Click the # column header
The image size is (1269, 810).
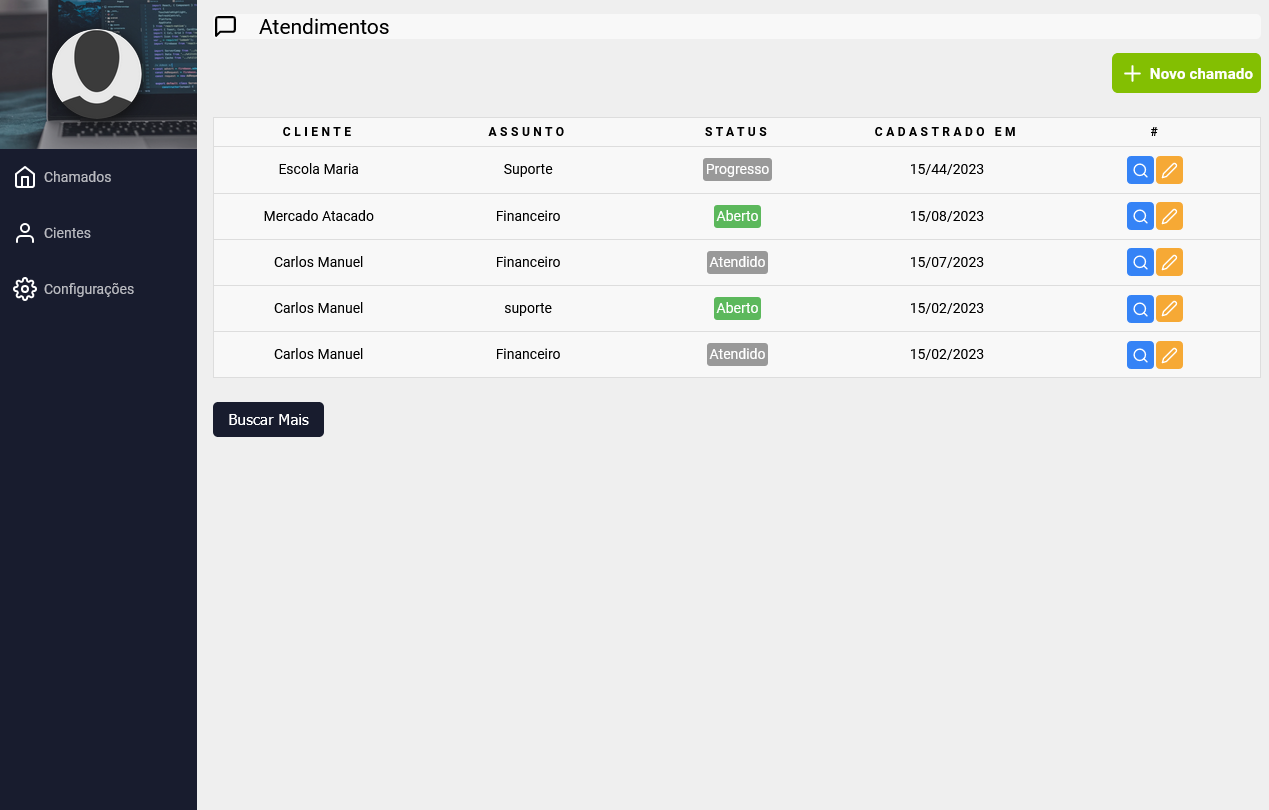pos(1155,132)
